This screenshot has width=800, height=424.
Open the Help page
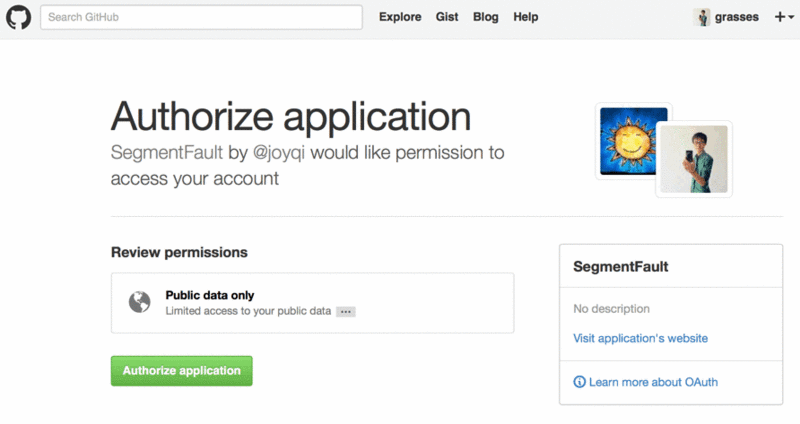[x=526, y=17]
